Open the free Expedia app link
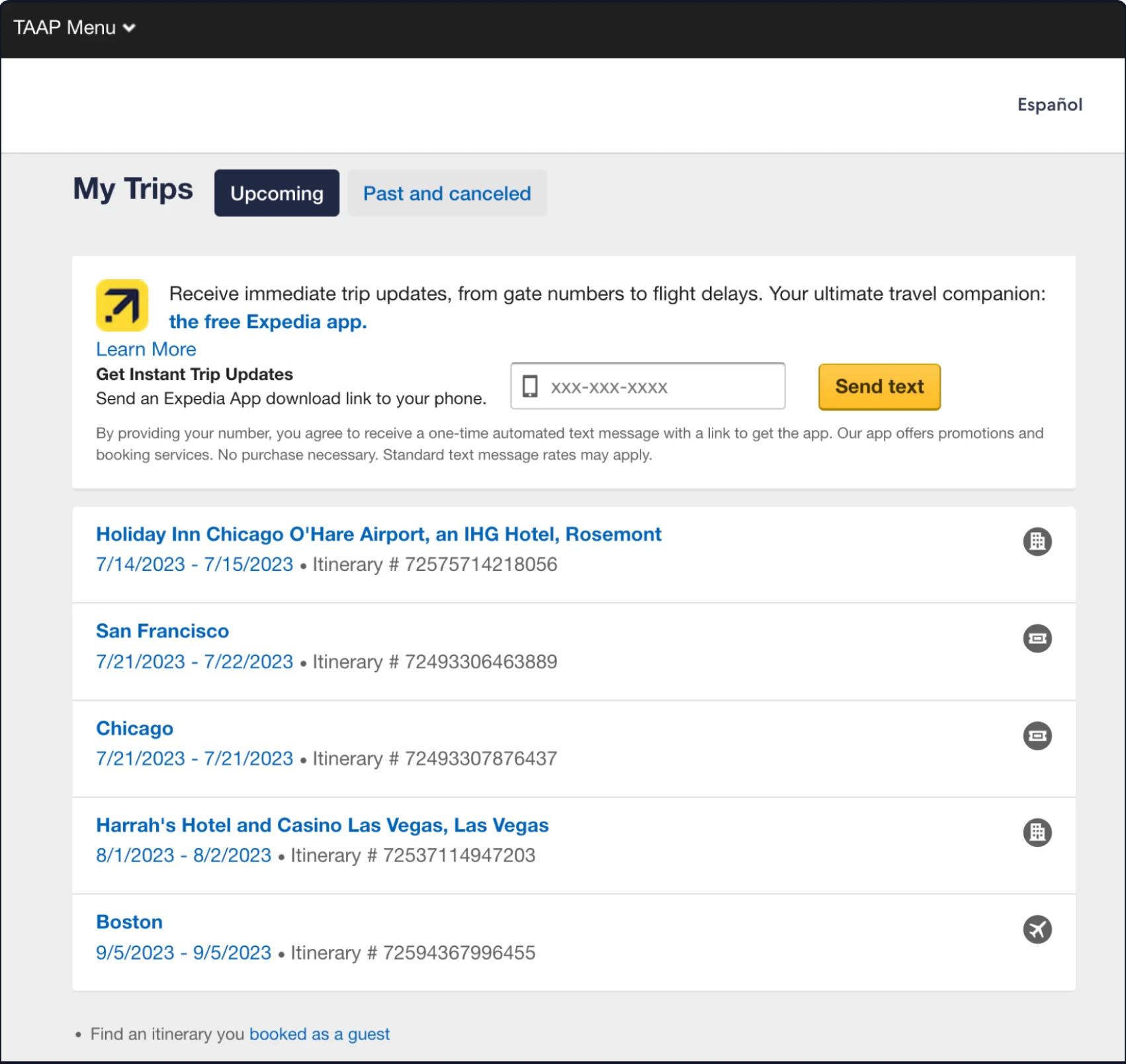 pos(268,322)
